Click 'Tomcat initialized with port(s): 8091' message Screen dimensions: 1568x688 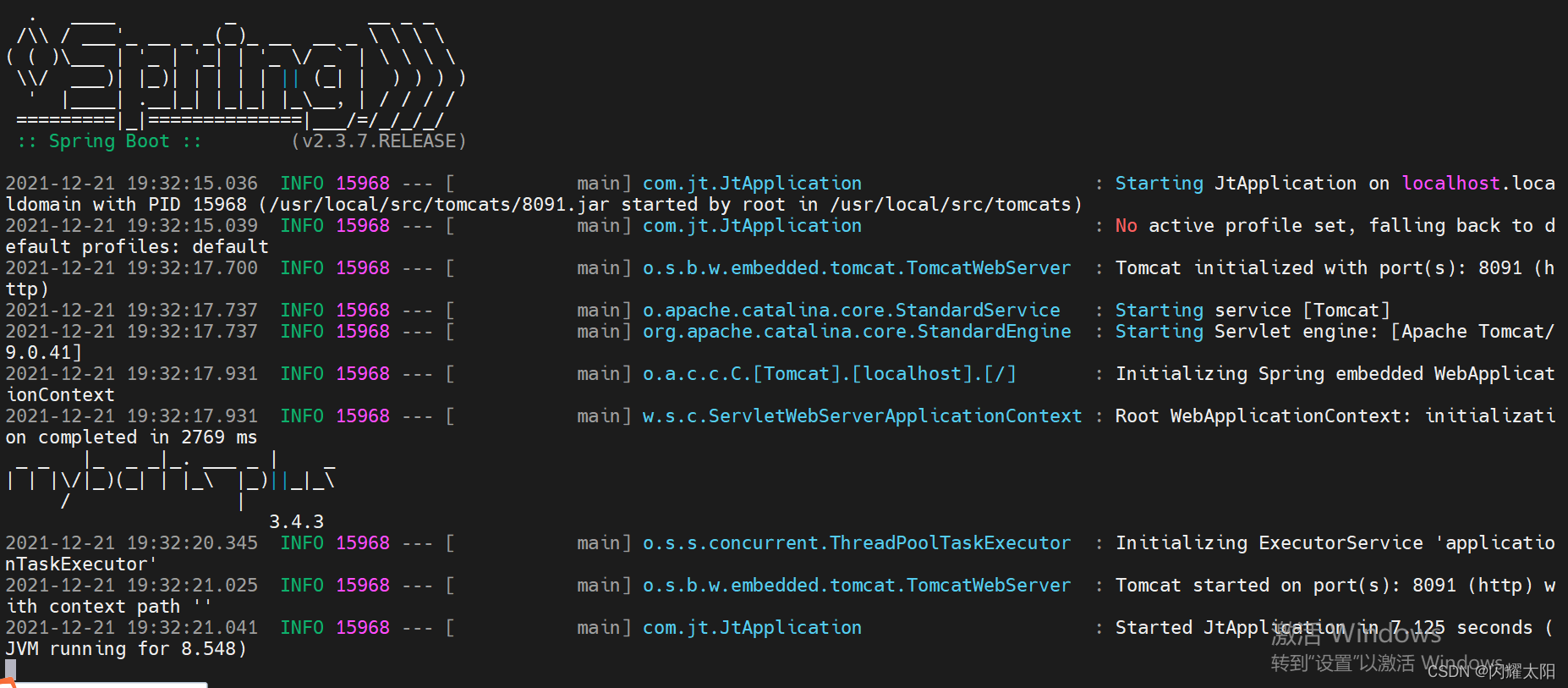click(x=1319, y=268)
